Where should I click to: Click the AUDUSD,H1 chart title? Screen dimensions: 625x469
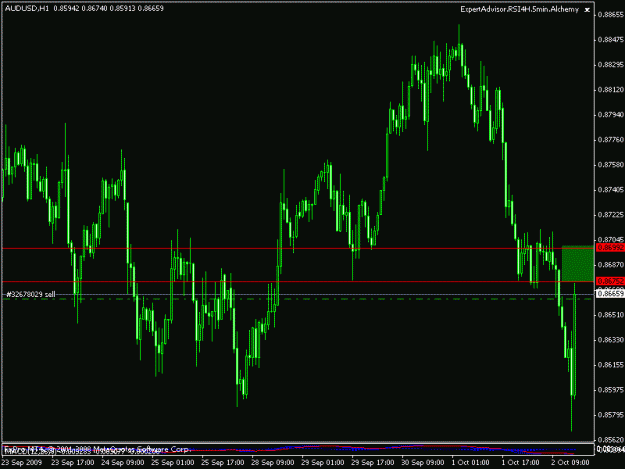tap(26, 8)
